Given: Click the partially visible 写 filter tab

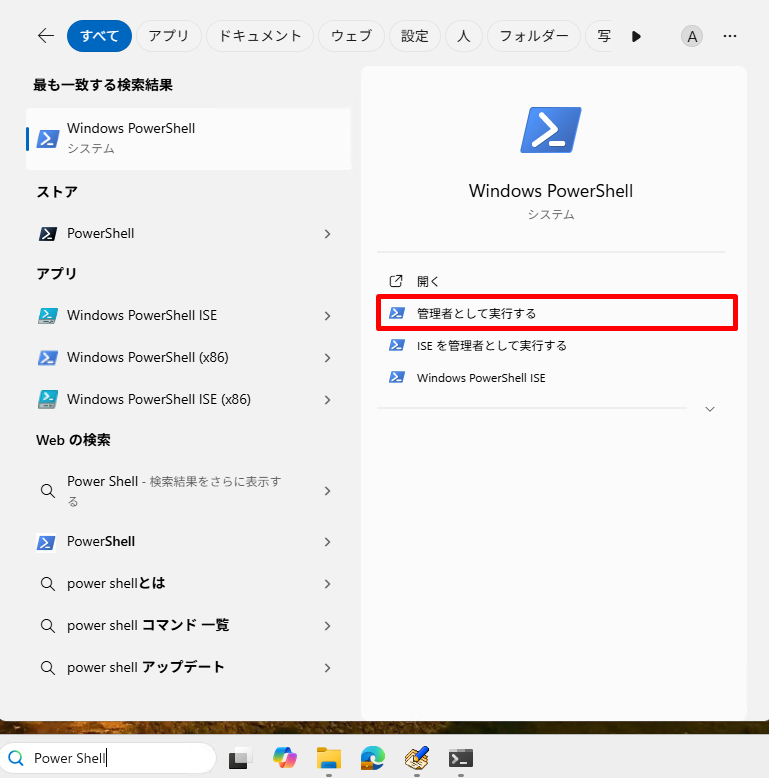Looking at the screenshot, I should 599,36.
